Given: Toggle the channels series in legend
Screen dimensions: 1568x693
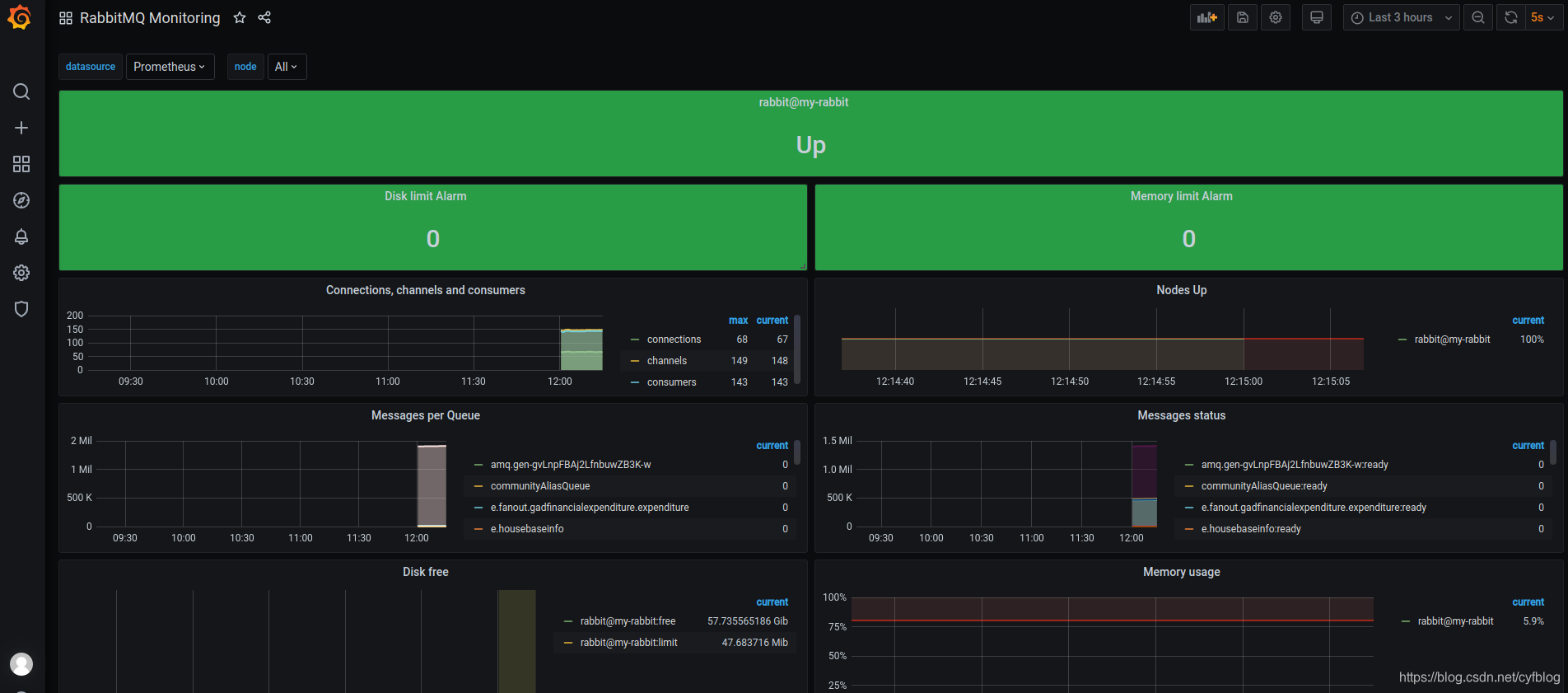Looking at the screenshot, I should pyautogui.click(x=667, y=361).
